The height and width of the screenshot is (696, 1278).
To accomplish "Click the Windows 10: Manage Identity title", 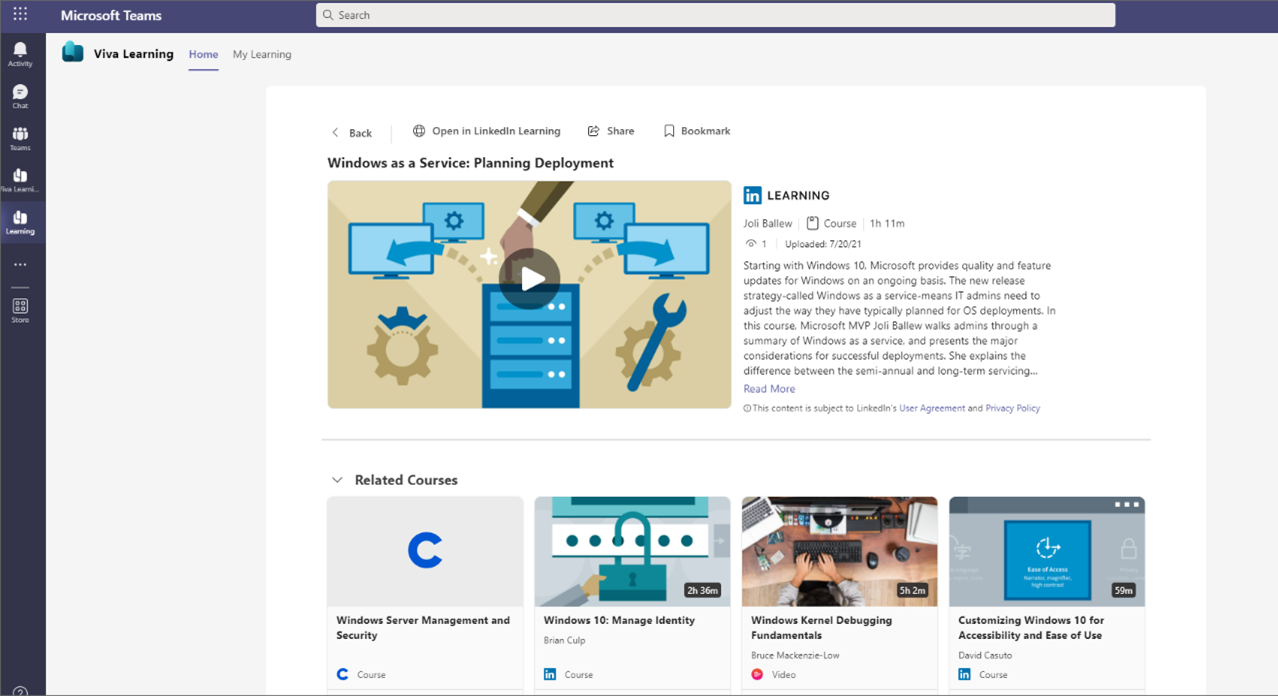I will point(619,620).
